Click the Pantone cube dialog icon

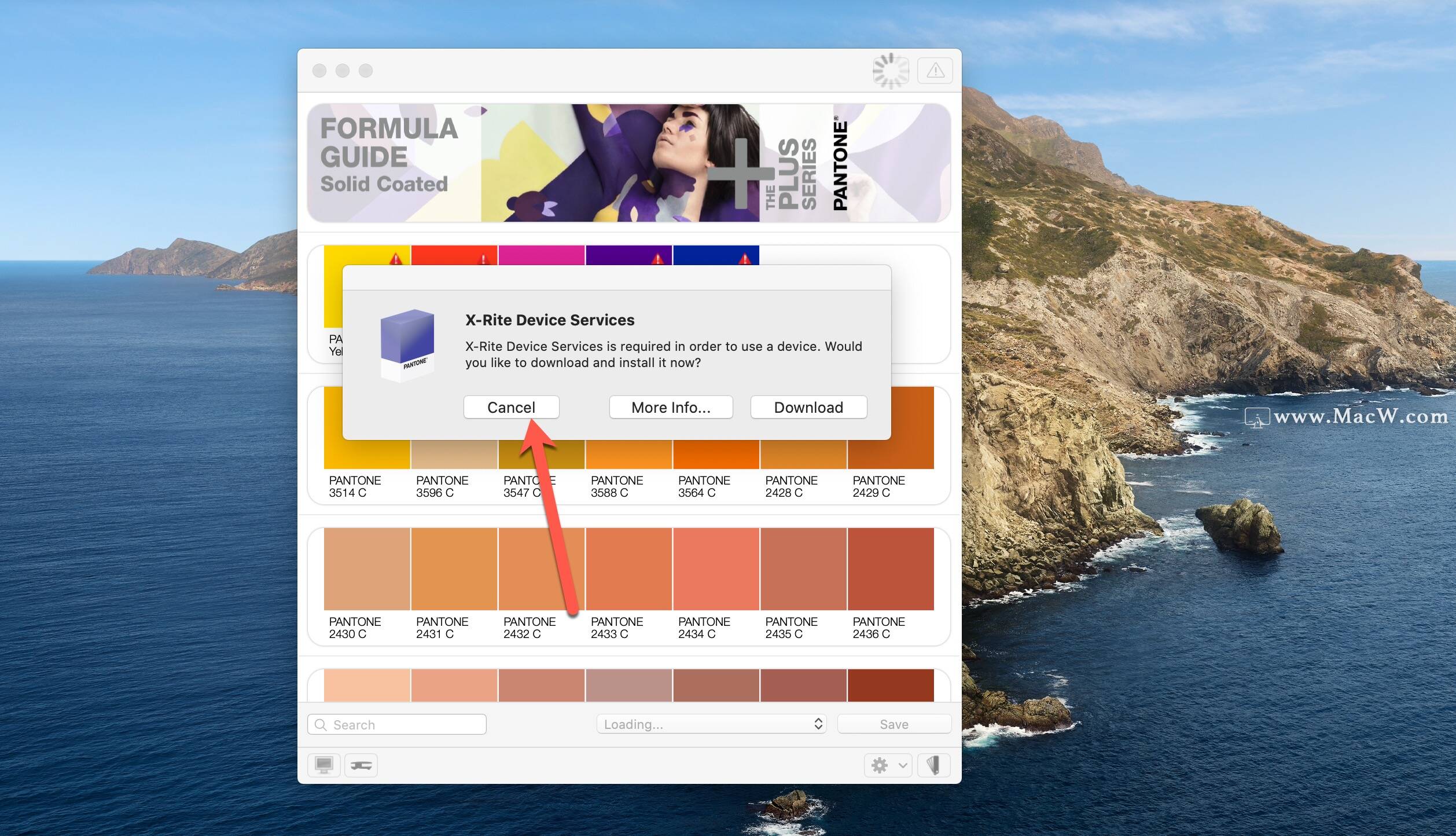pyautogui.click(x=407, y=346)
